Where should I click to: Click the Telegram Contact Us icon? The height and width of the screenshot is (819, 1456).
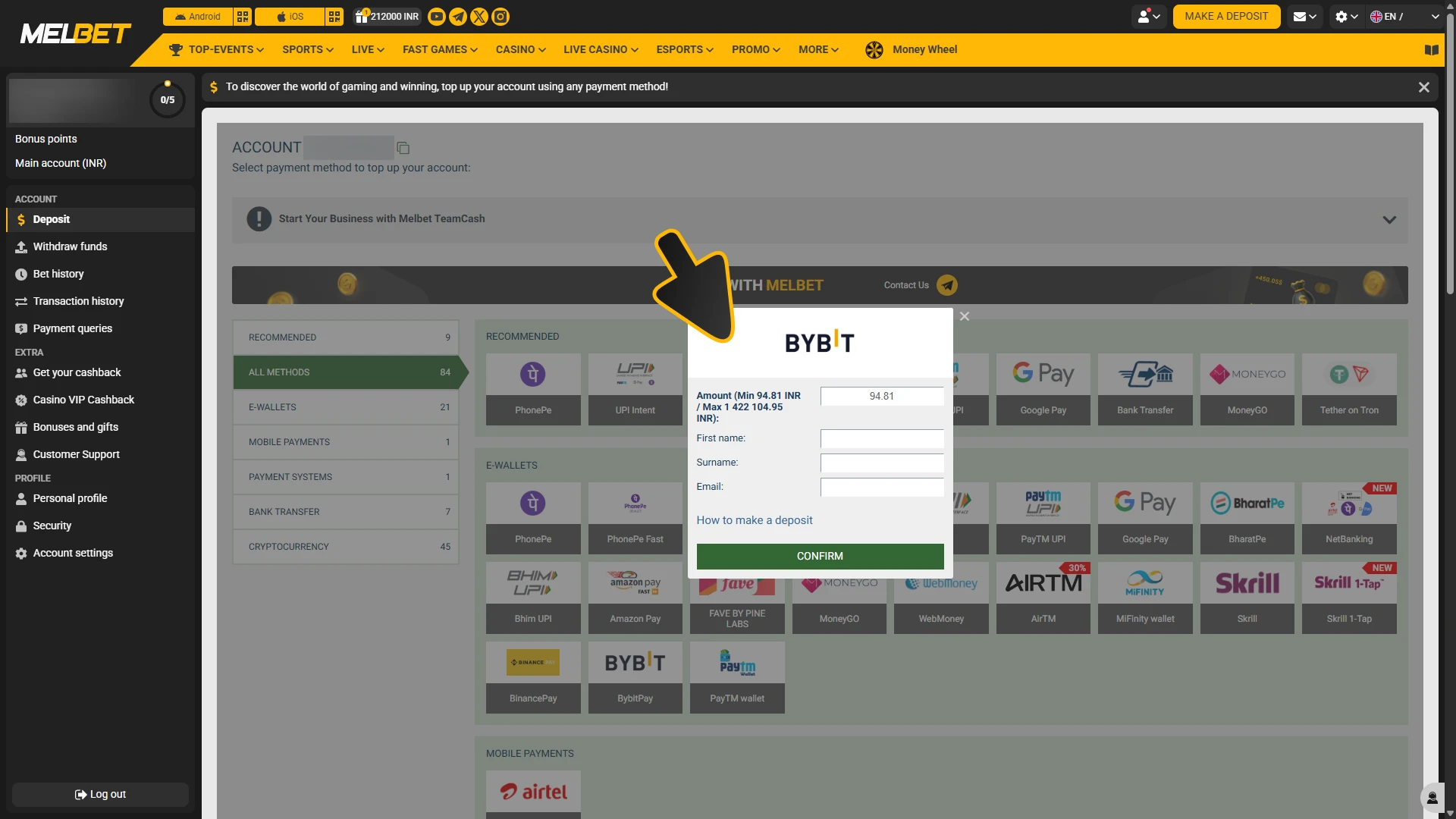tap(947, 285)
